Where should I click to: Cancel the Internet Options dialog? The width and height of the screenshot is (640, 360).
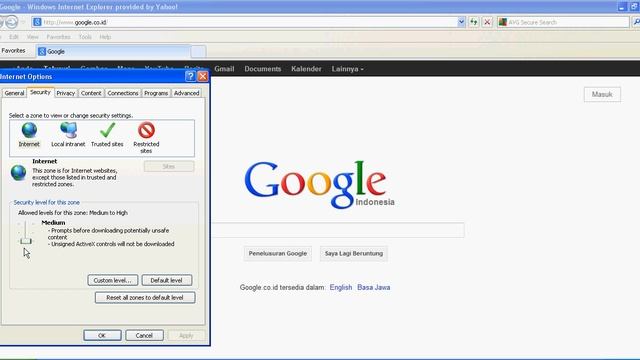144,336
